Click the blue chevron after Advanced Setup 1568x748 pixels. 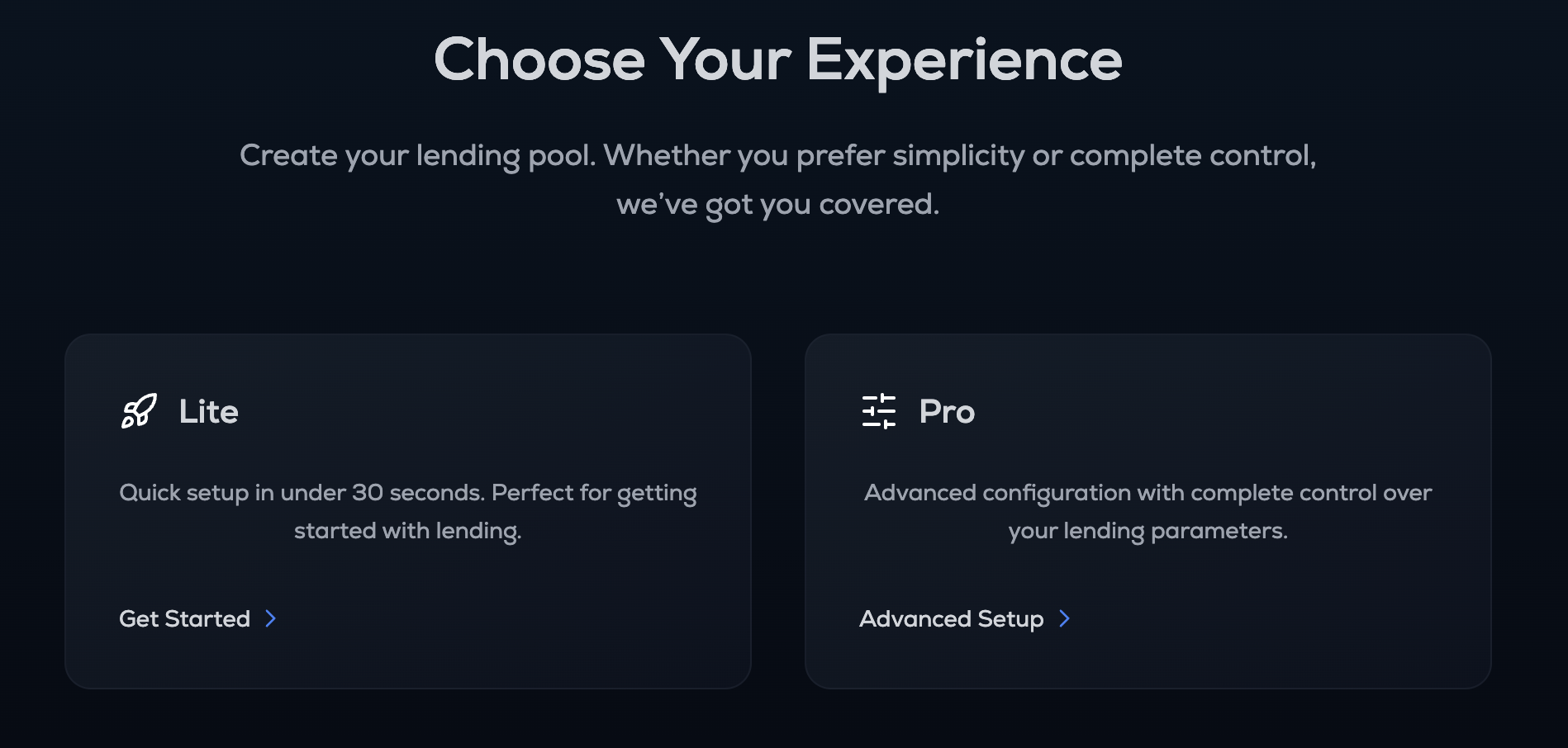point(1065,618)
